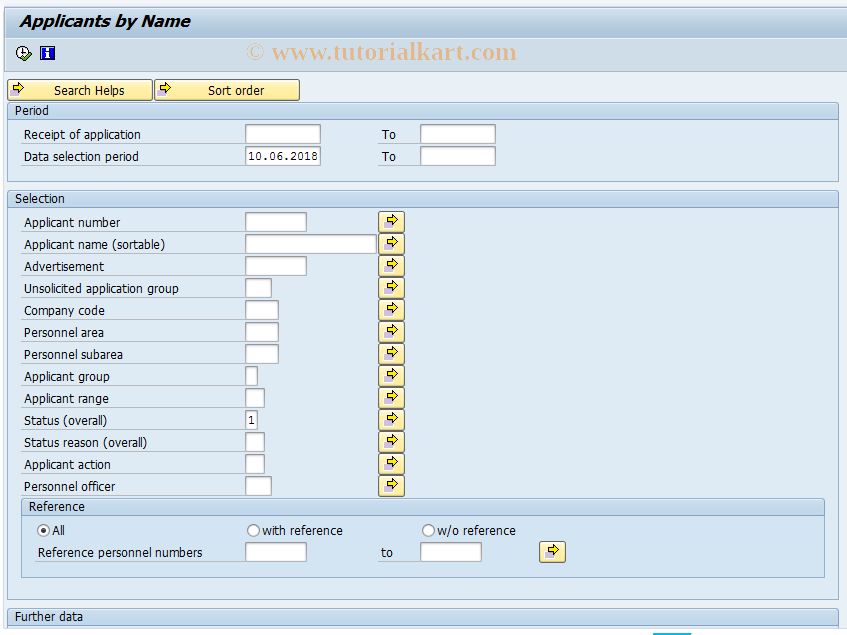The image size is (847, 635).
Task: Open multiple selection for Unsolicited application group
Action: click(x=392, y=287)
